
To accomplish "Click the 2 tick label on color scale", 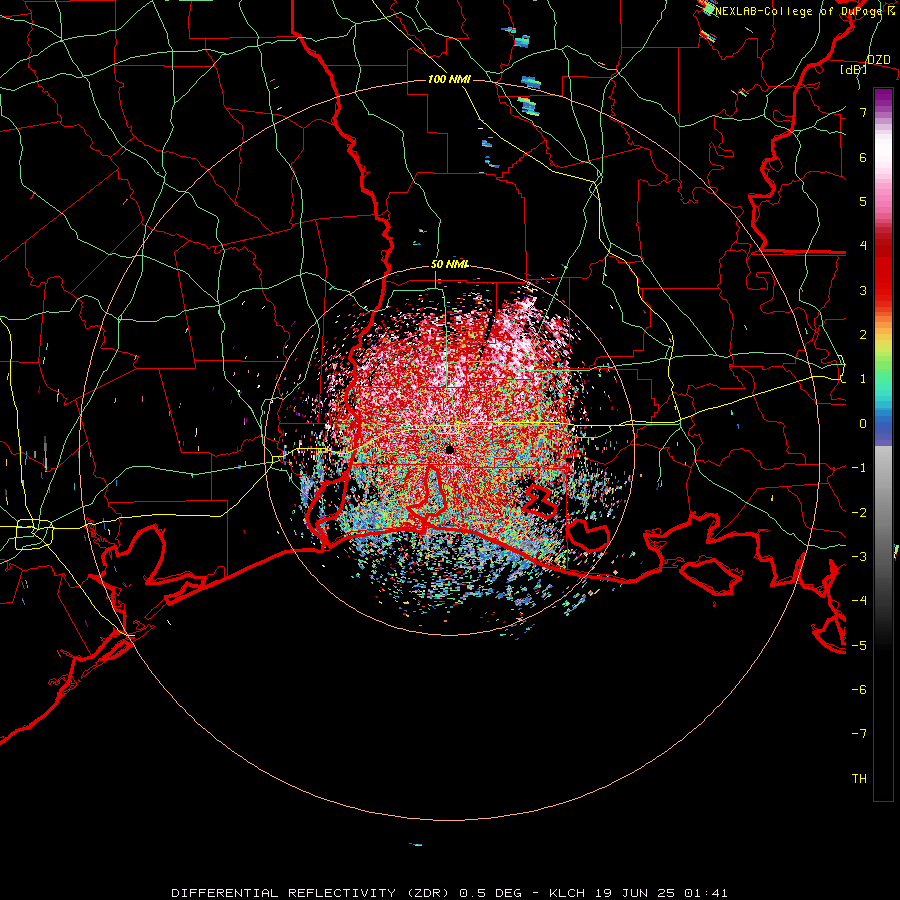I will [863, 335].
